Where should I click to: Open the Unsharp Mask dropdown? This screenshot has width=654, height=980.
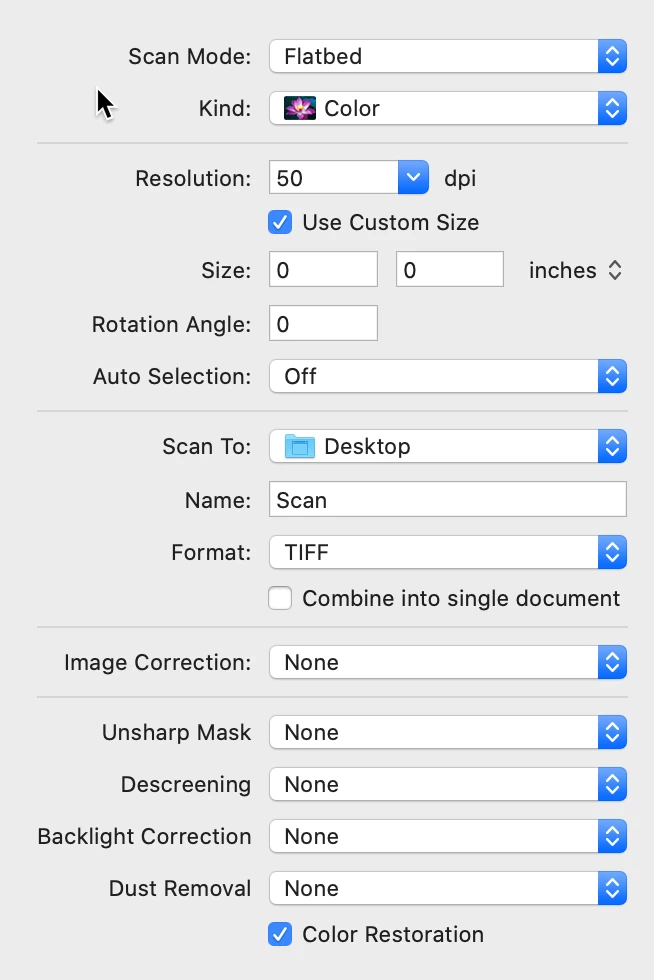(447, 732)
